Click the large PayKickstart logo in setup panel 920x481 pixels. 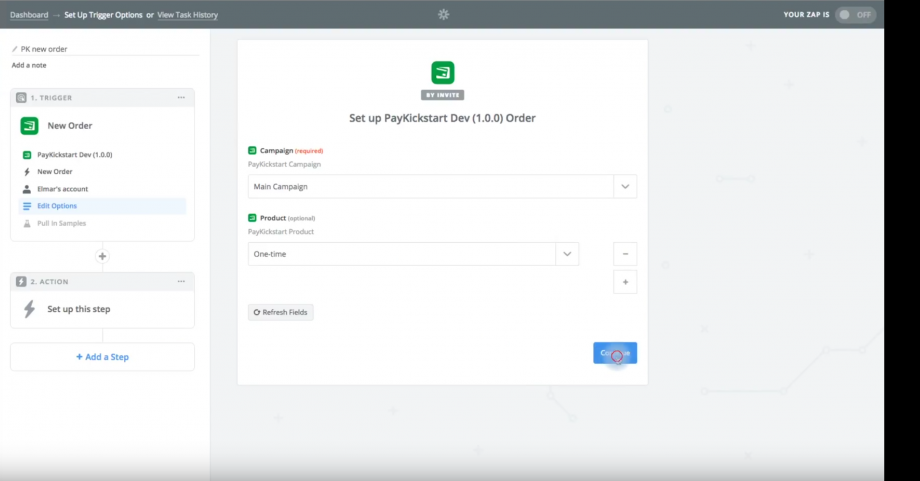click(442, 73)
